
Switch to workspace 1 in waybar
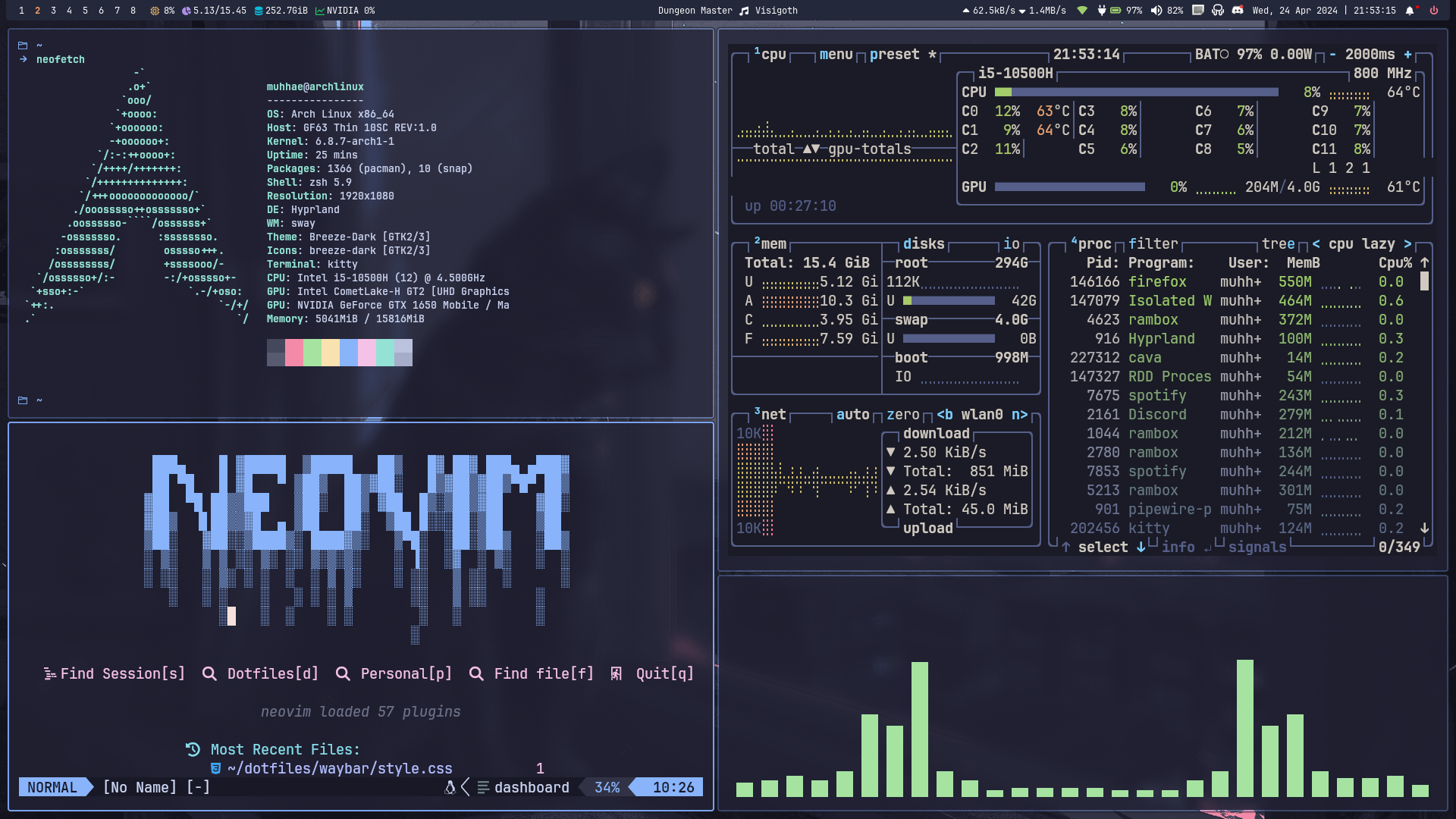[21, 11]
